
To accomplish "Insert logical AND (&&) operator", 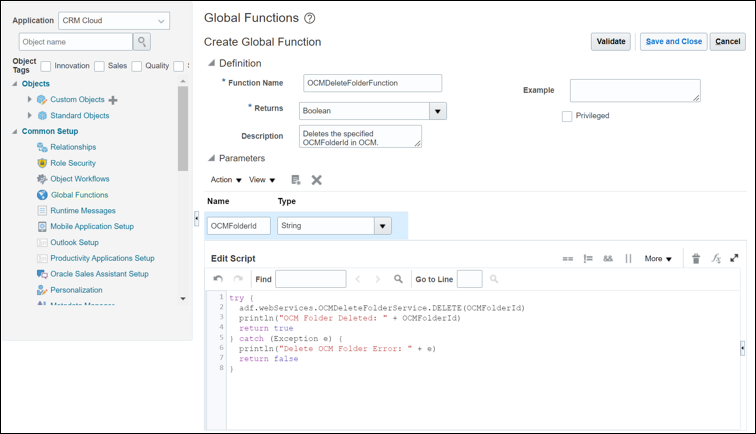I will pyautogui.click(x=608, y=259).
